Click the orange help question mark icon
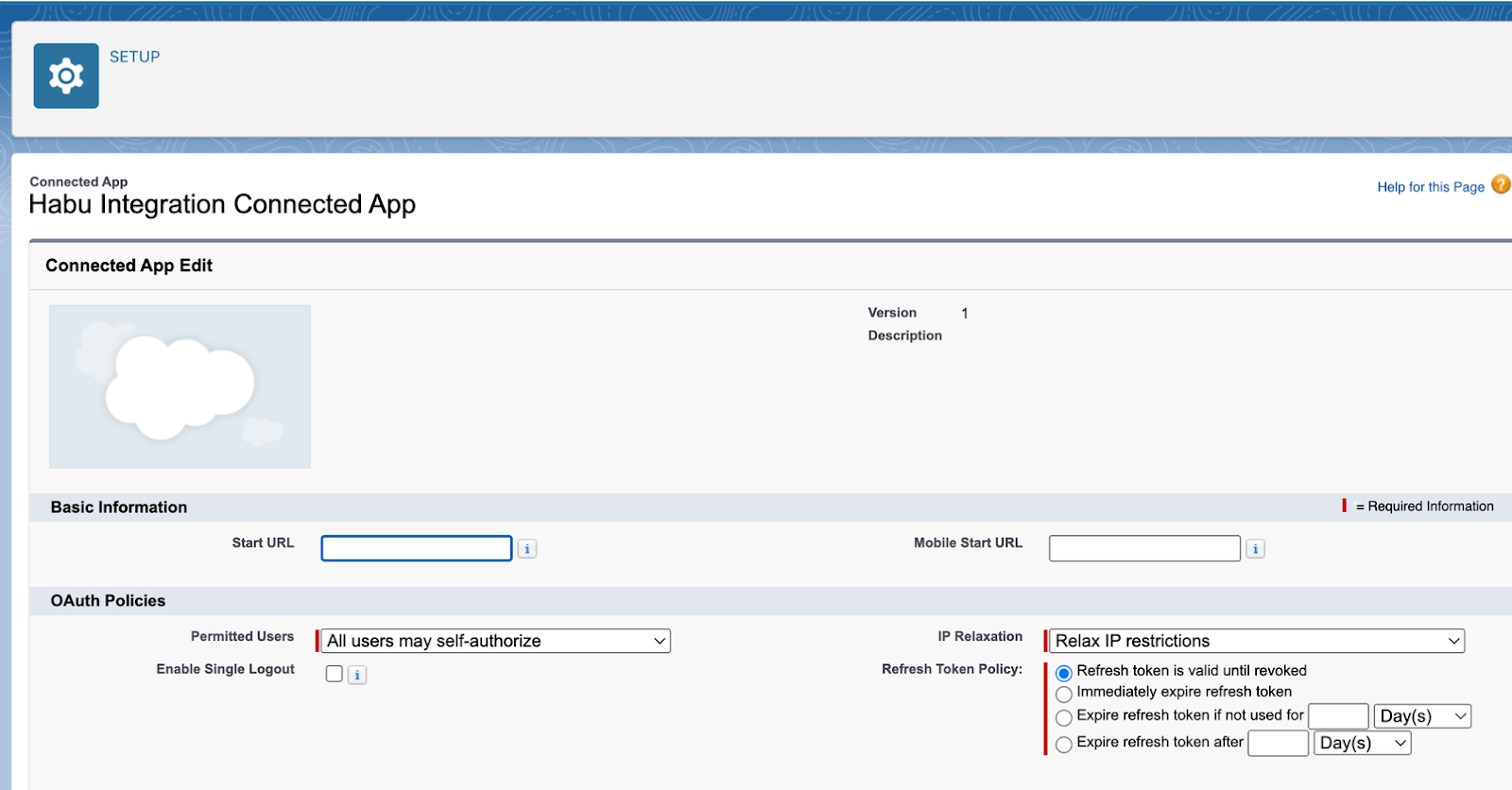 pyautogui.click(x=1500, y=185)
